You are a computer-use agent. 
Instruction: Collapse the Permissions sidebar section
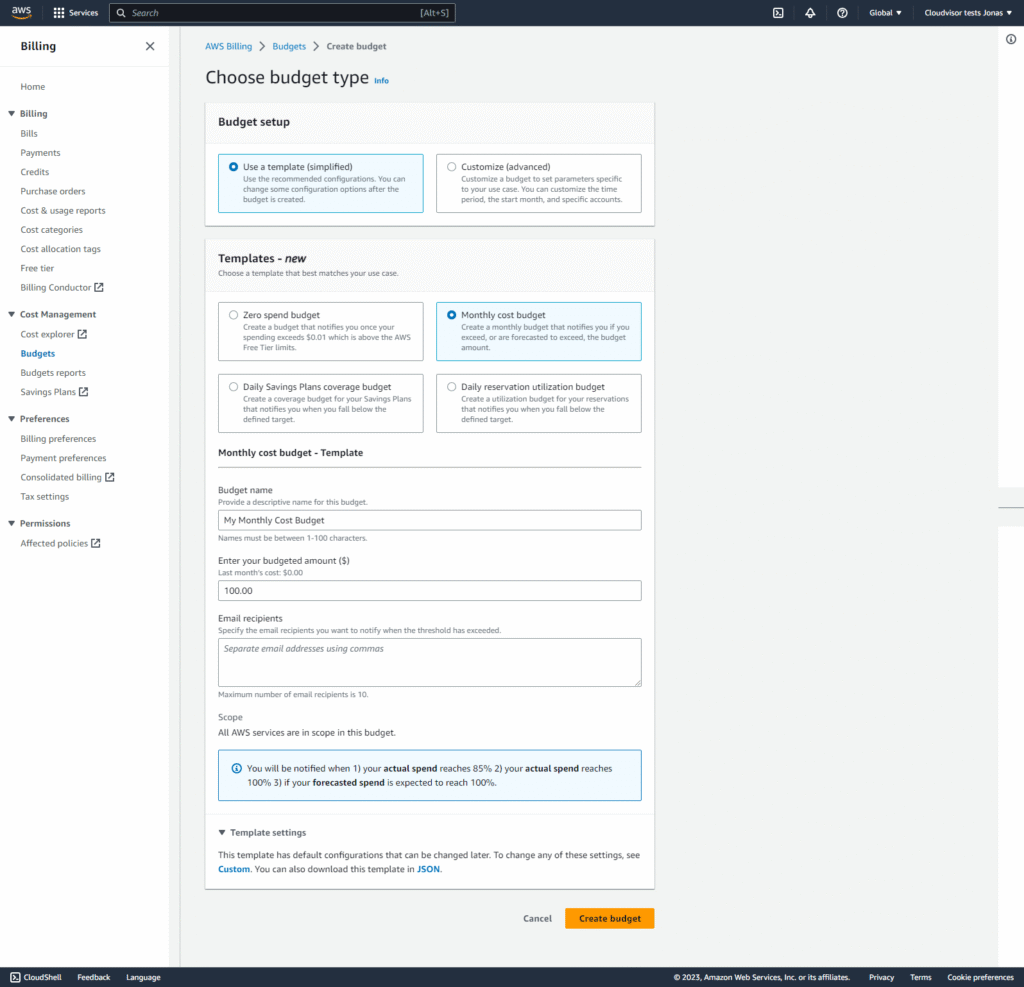coord(11,523)
